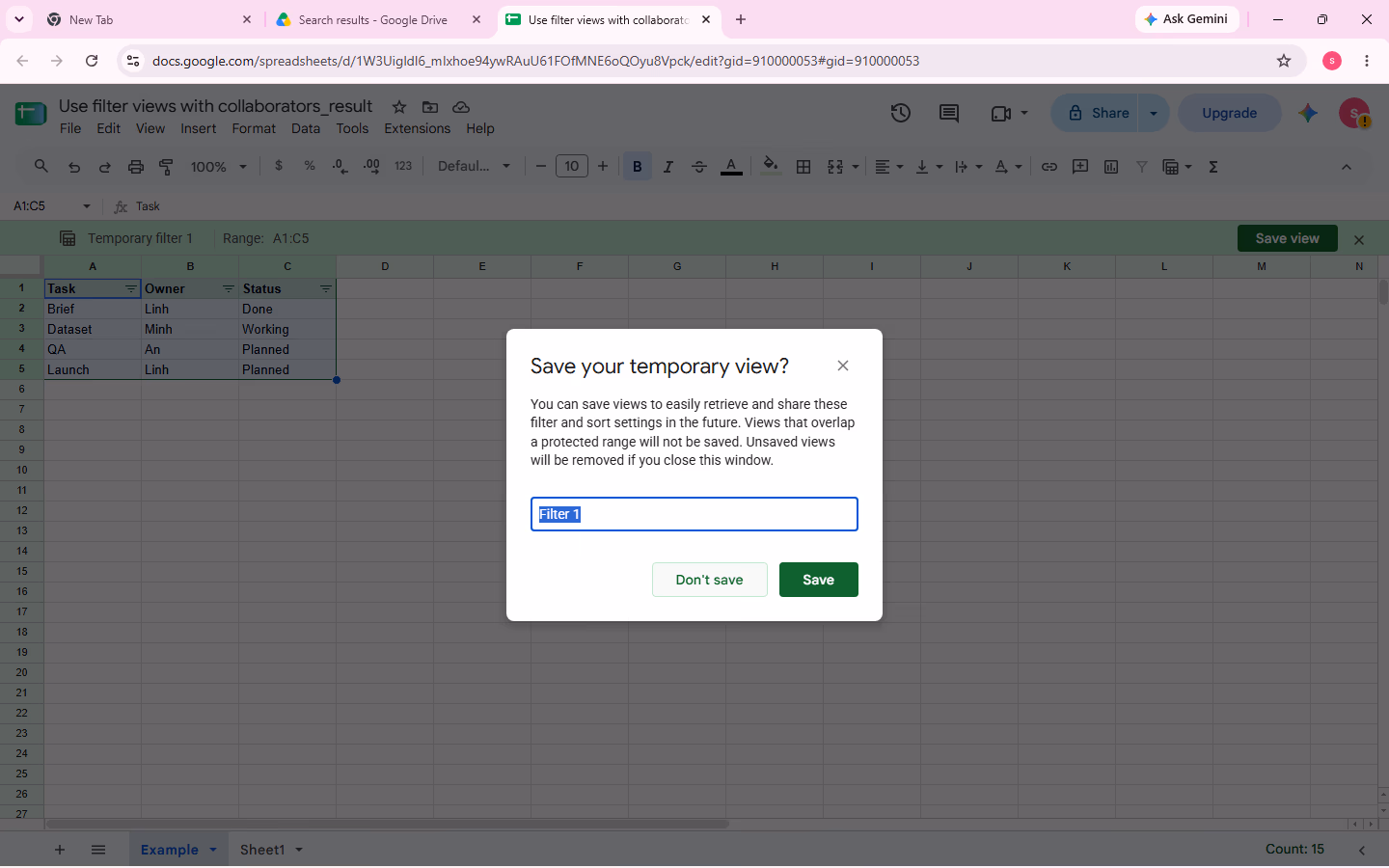Open the Example sheet tab menu arrow
This screenshot has width=1389, height=868.
click(213, 850)
